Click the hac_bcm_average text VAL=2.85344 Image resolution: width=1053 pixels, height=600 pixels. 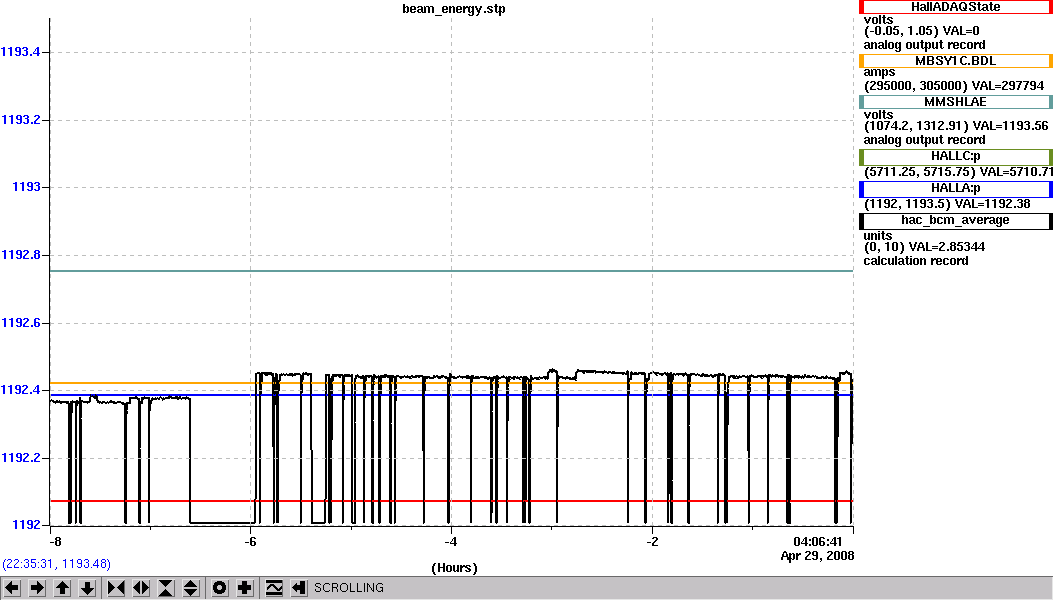point(946,247)
